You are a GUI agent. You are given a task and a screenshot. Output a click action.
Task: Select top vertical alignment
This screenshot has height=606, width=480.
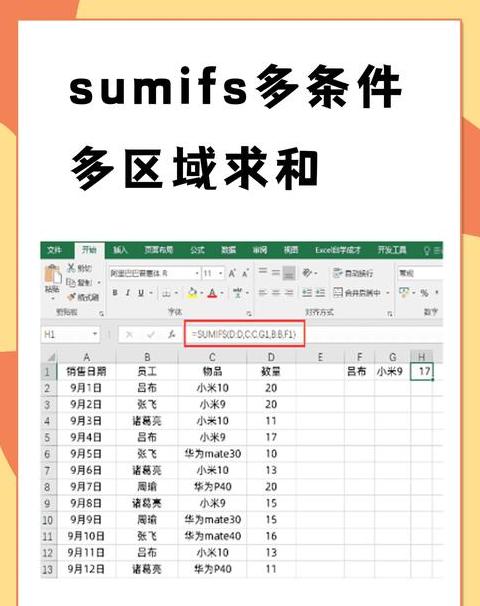(x=263, y=272)
